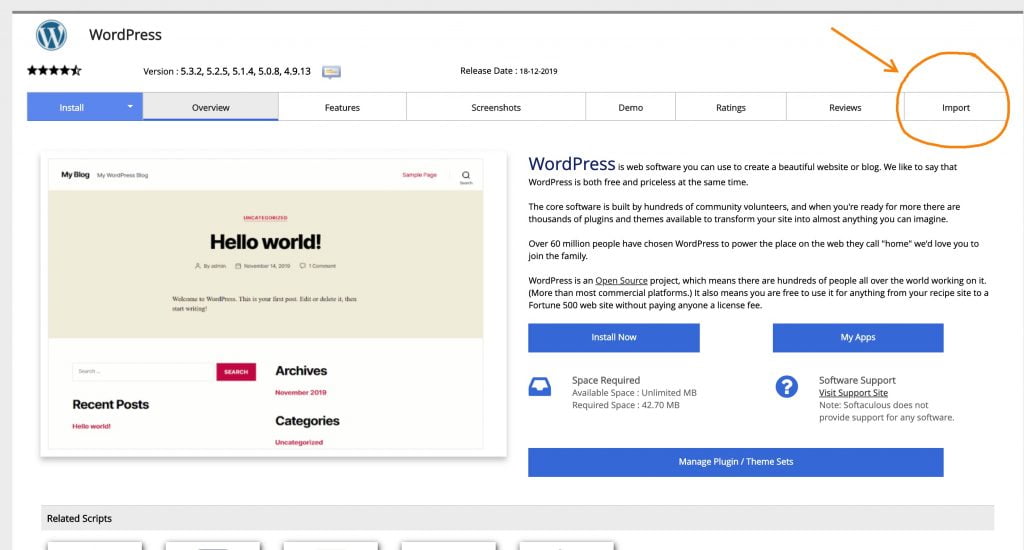The image size is (1024, 550).
Task: Click the Related Scripts heading
Action: (x=79, y=518)
